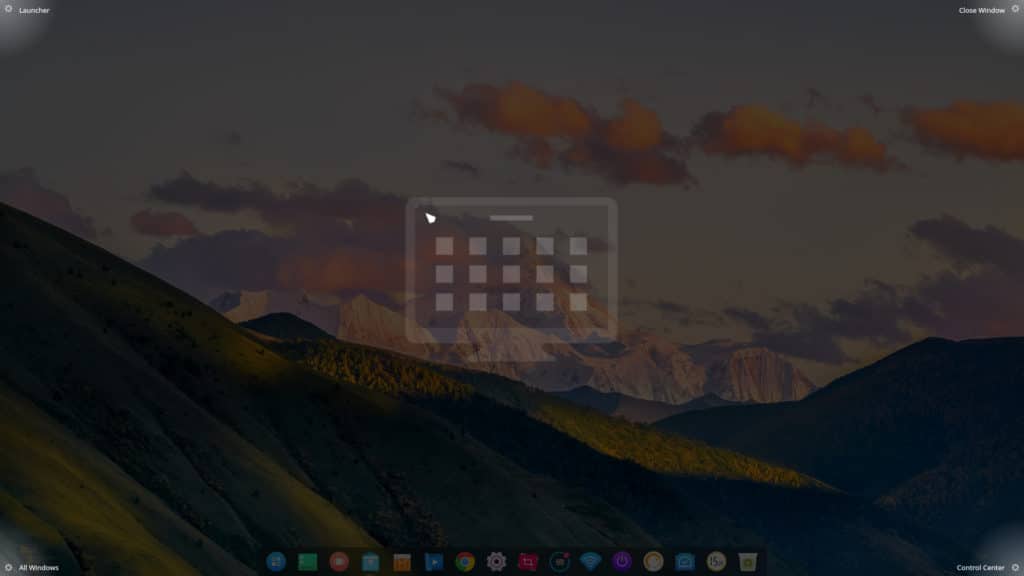Open the orange box app in the dock
Image resolution: width=1024 pixels, height=576 pixels.
402,562
